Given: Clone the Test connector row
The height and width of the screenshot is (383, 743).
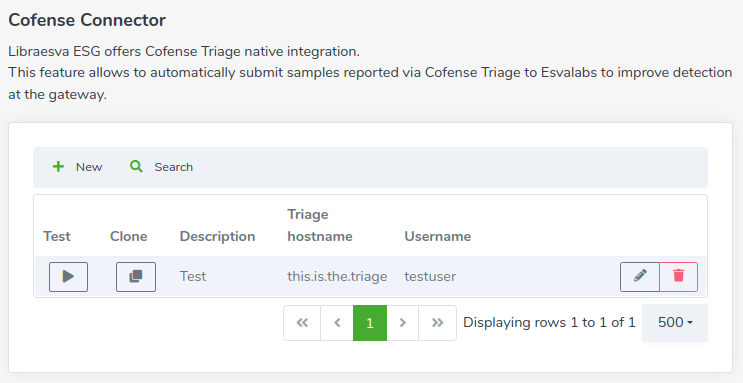Looking at the screenshot, I should (x=136, y=277).
